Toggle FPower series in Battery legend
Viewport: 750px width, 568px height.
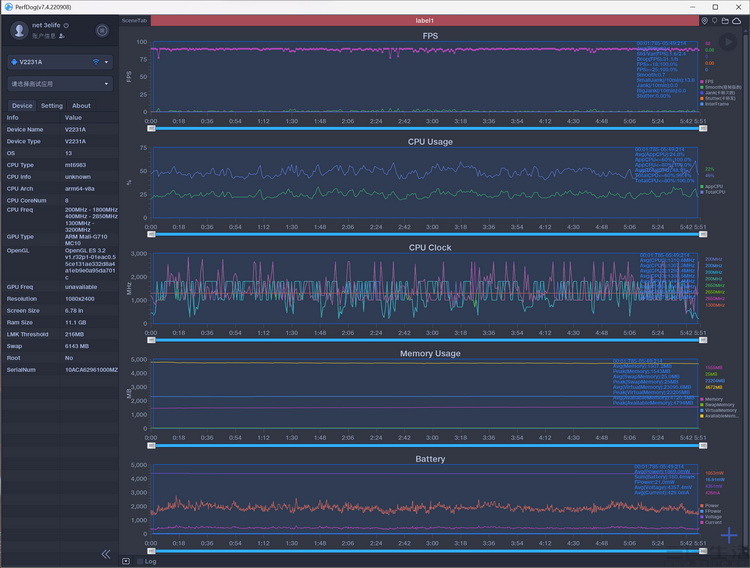(x=711, y=511)
